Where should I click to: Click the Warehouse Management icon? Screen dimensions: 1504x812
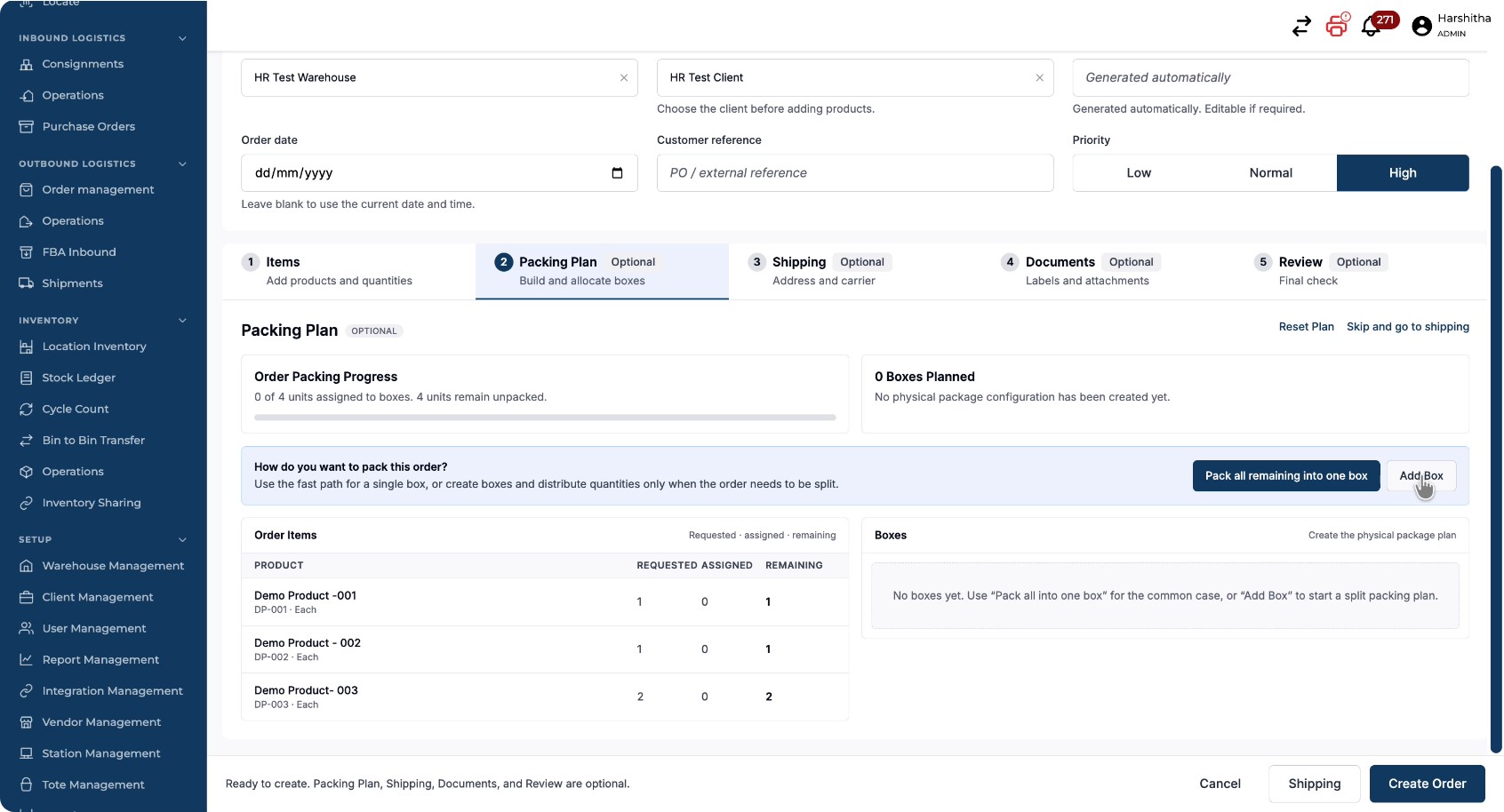[x=27, y=566]
